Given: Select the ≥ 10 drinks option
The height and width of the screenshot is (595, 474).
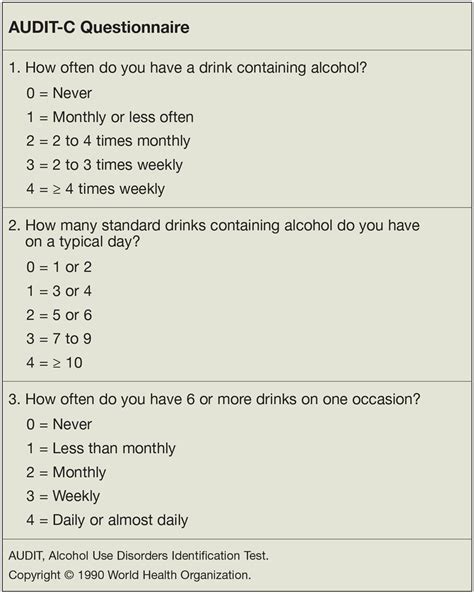Looking at the screenshot, I should point(54,363).
